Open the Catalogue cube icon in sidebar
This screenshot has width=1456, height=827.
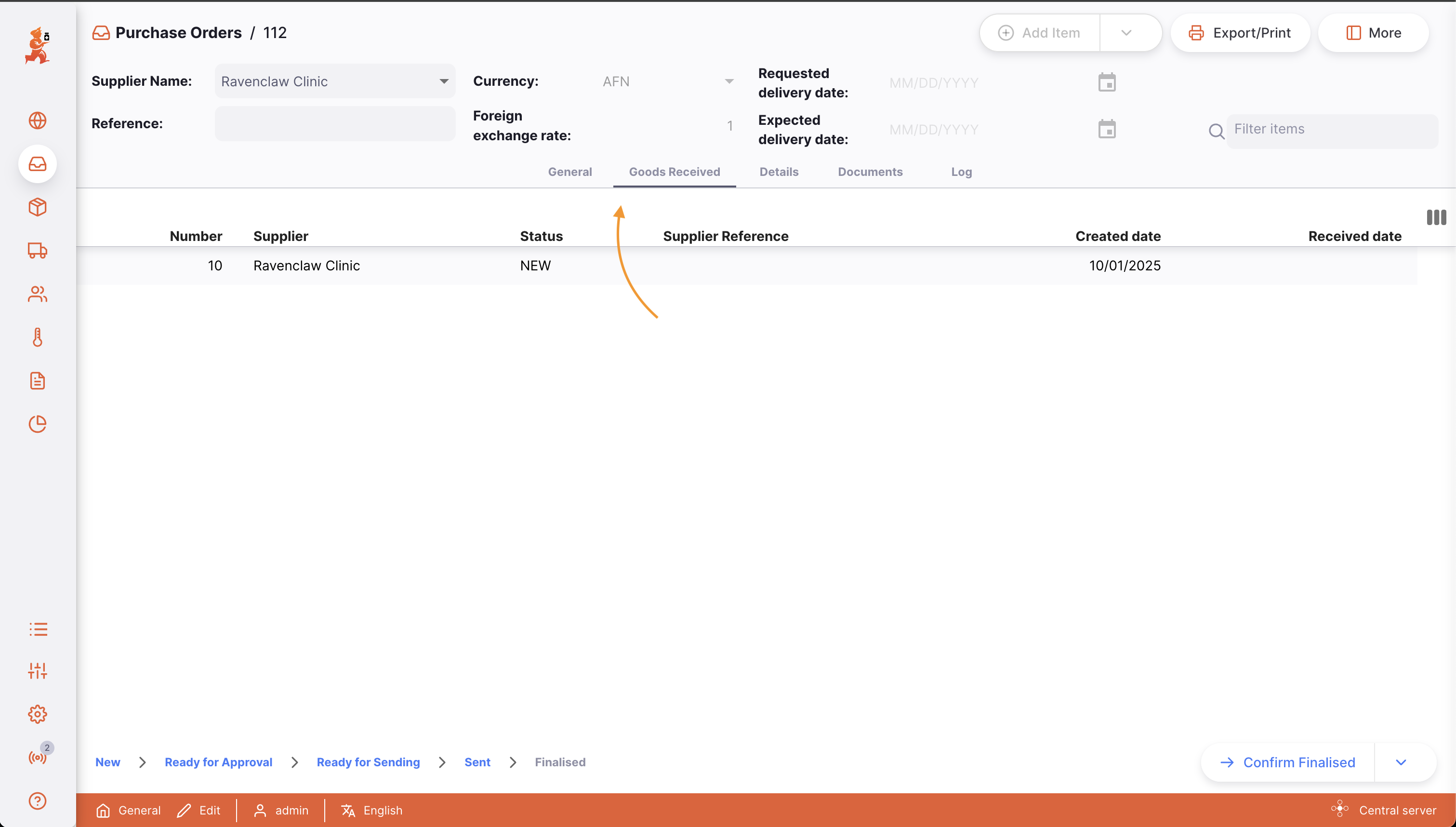(x=38, y=207)
